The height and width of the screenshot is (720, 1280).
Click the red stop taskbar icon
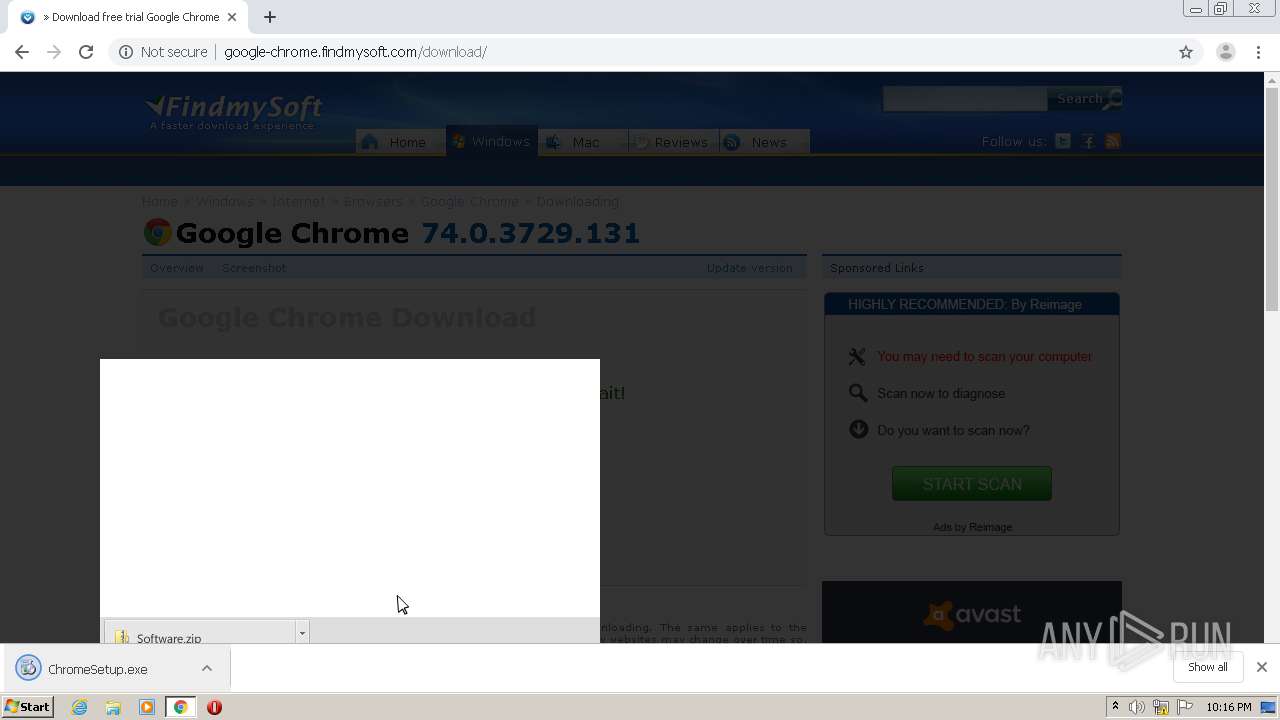214,707
